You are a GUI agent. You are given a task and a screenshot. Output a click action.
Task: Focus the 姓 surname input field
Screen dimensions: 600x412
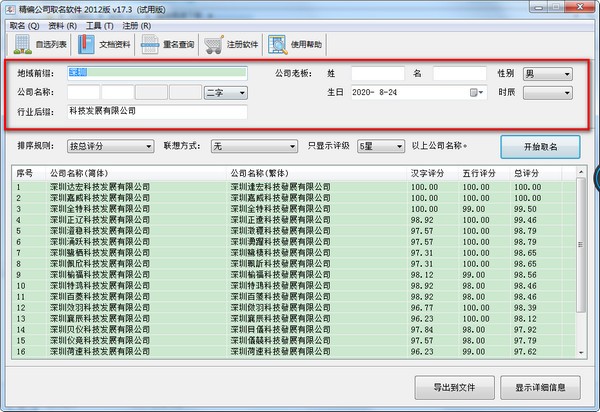point(378,73)
